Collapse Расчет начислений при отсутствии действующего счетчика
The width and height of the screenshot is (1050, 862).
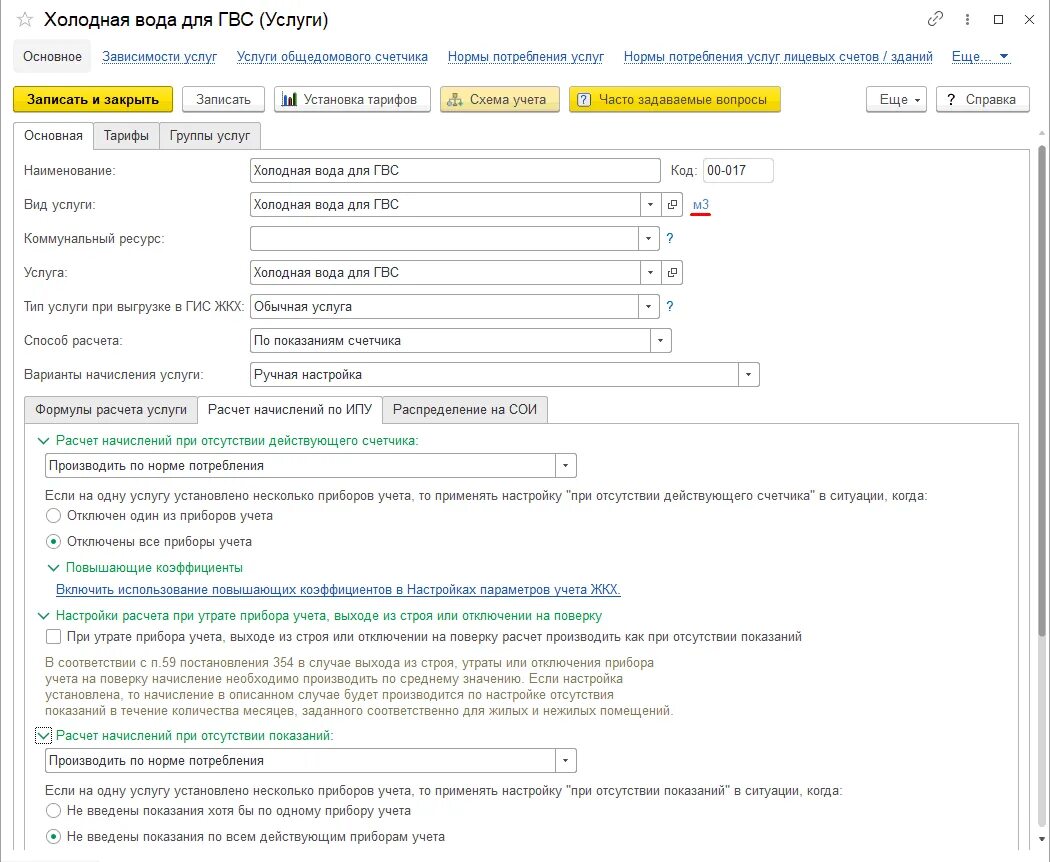[44, 441]
